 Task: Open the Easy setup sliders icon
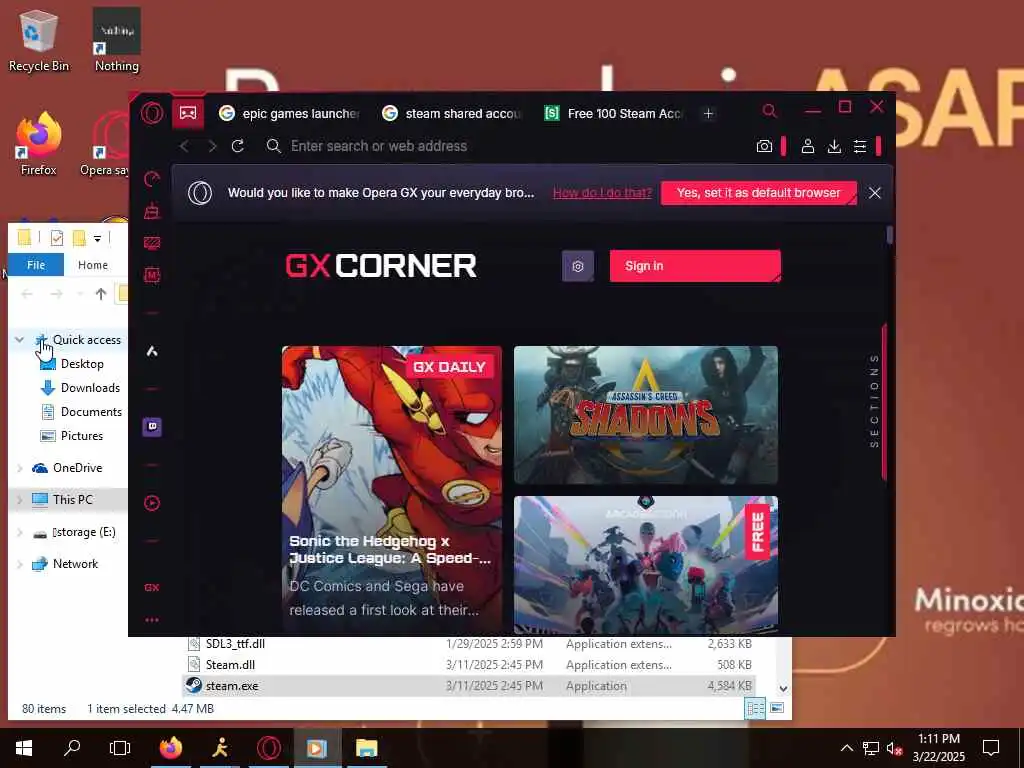[x=860, y=146]
